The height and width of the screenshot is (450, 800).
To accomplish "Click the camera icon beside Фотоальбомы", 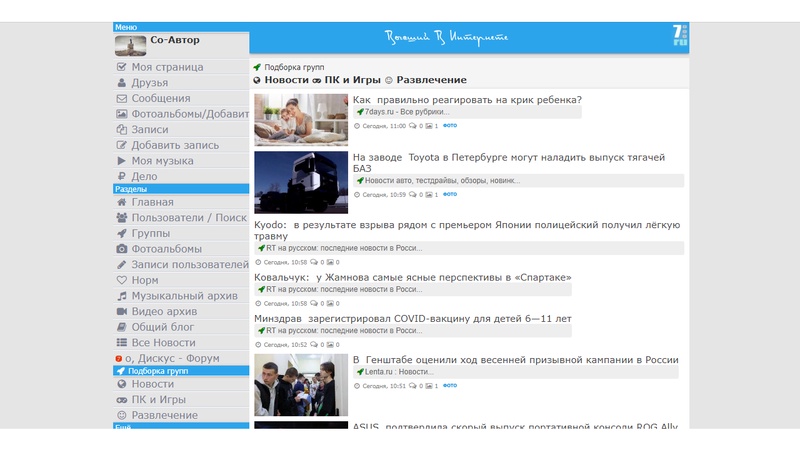I will tap(122, 249).
